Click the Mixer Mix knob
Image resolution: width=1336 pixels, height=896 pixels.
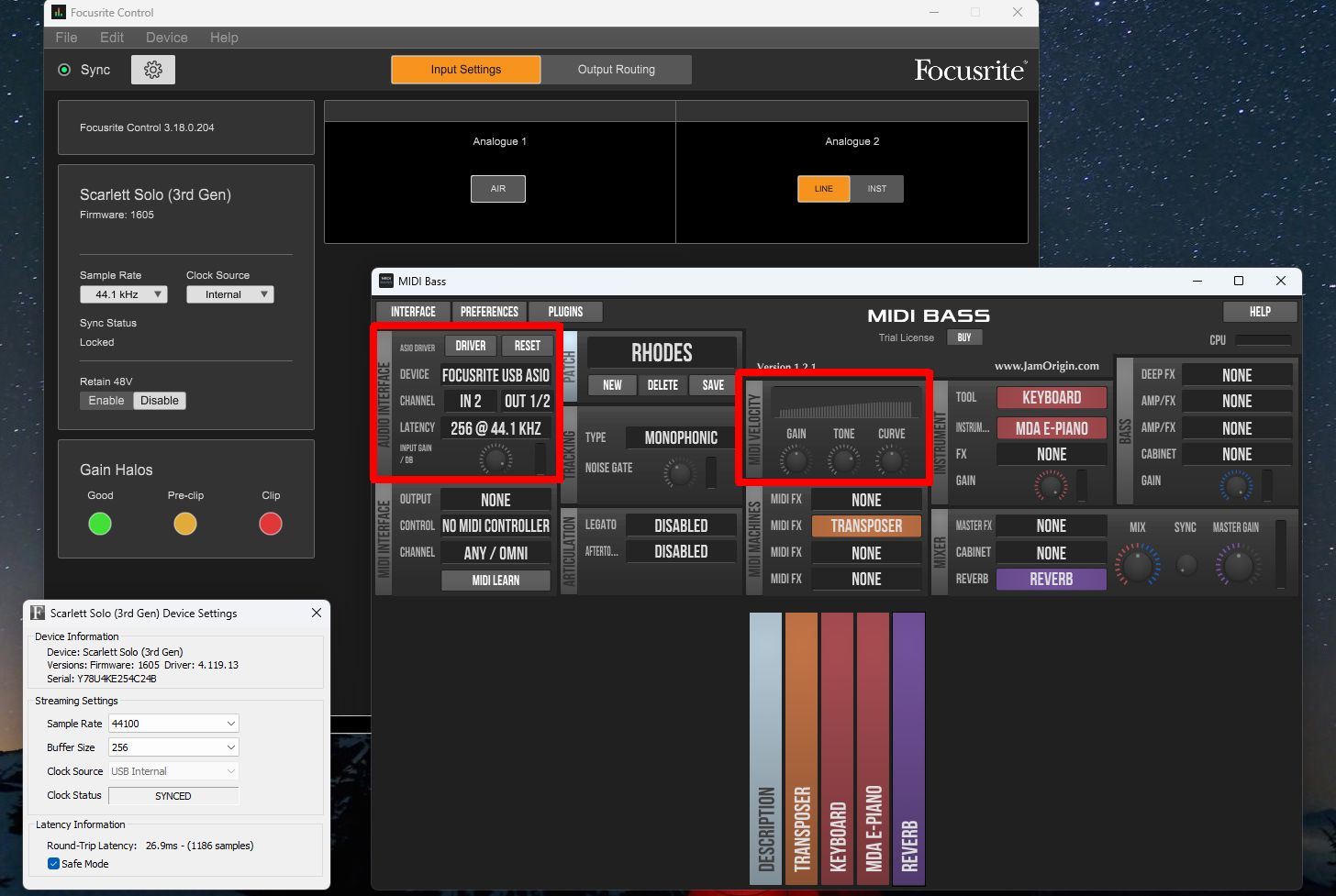[x=1138, y=564]
